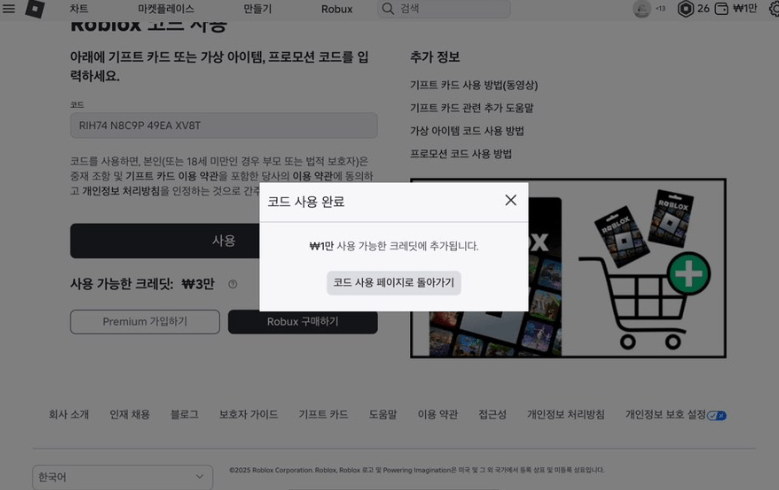Image resolution: width=779 pixels, height=490 pixels.
Task: Open 가상 아이템 코드 사용 방법 link
Action: tap(467, 131)
